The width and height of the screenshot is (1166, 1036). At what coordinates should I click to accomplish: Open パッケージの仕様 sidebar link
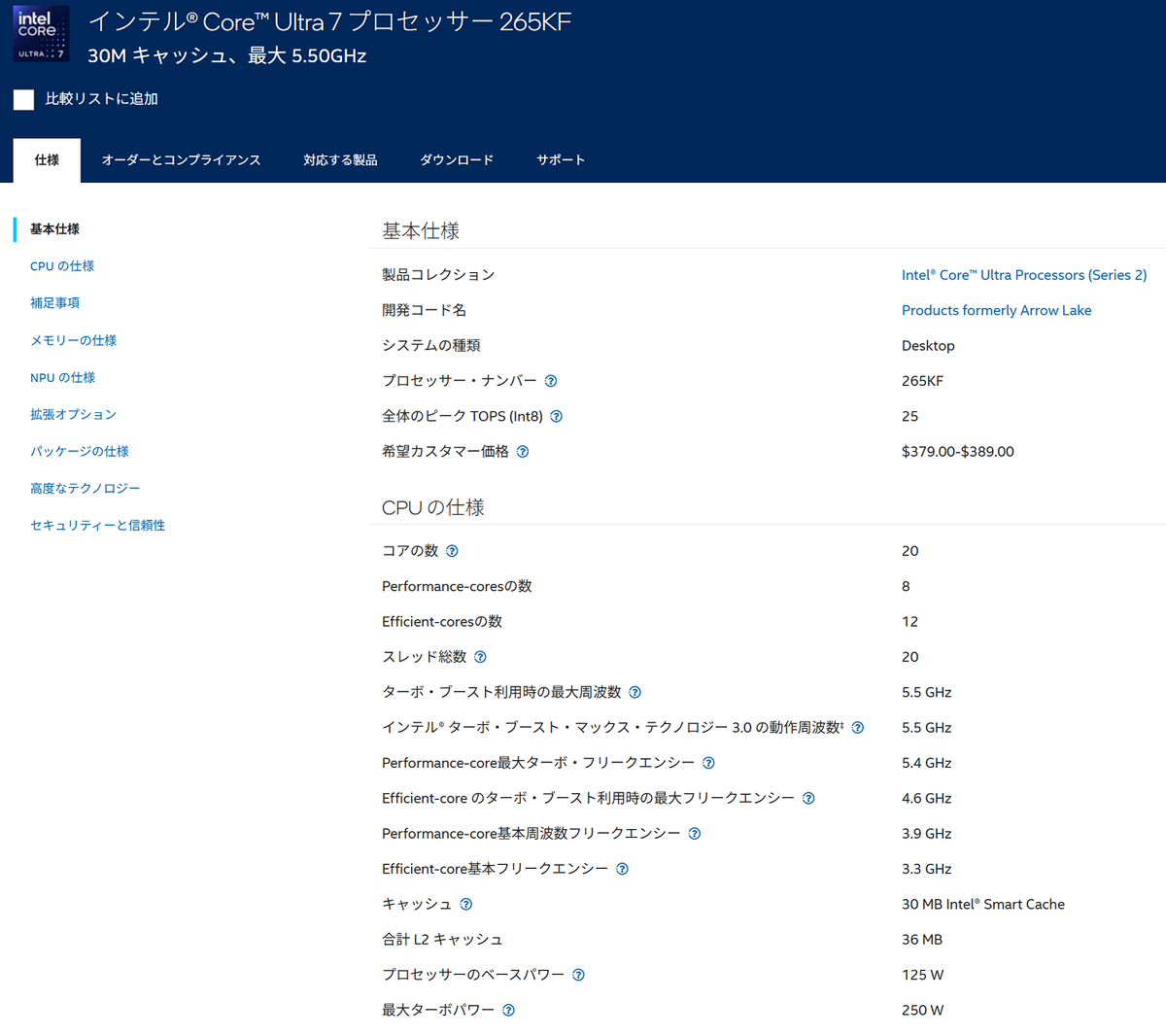click(x=79, y=451)
